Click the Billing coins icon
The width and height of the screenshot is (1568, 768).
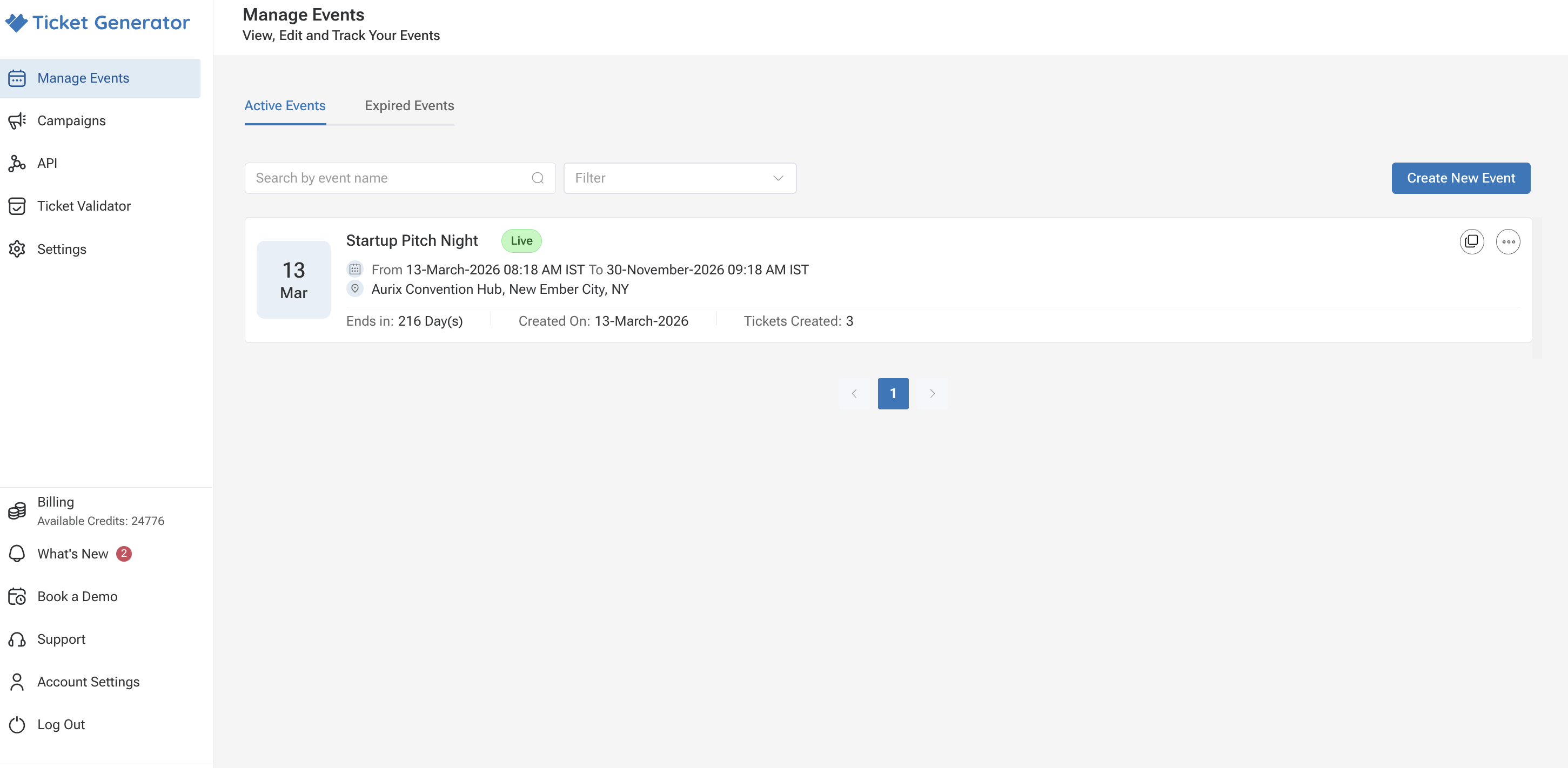click(17, 510)
